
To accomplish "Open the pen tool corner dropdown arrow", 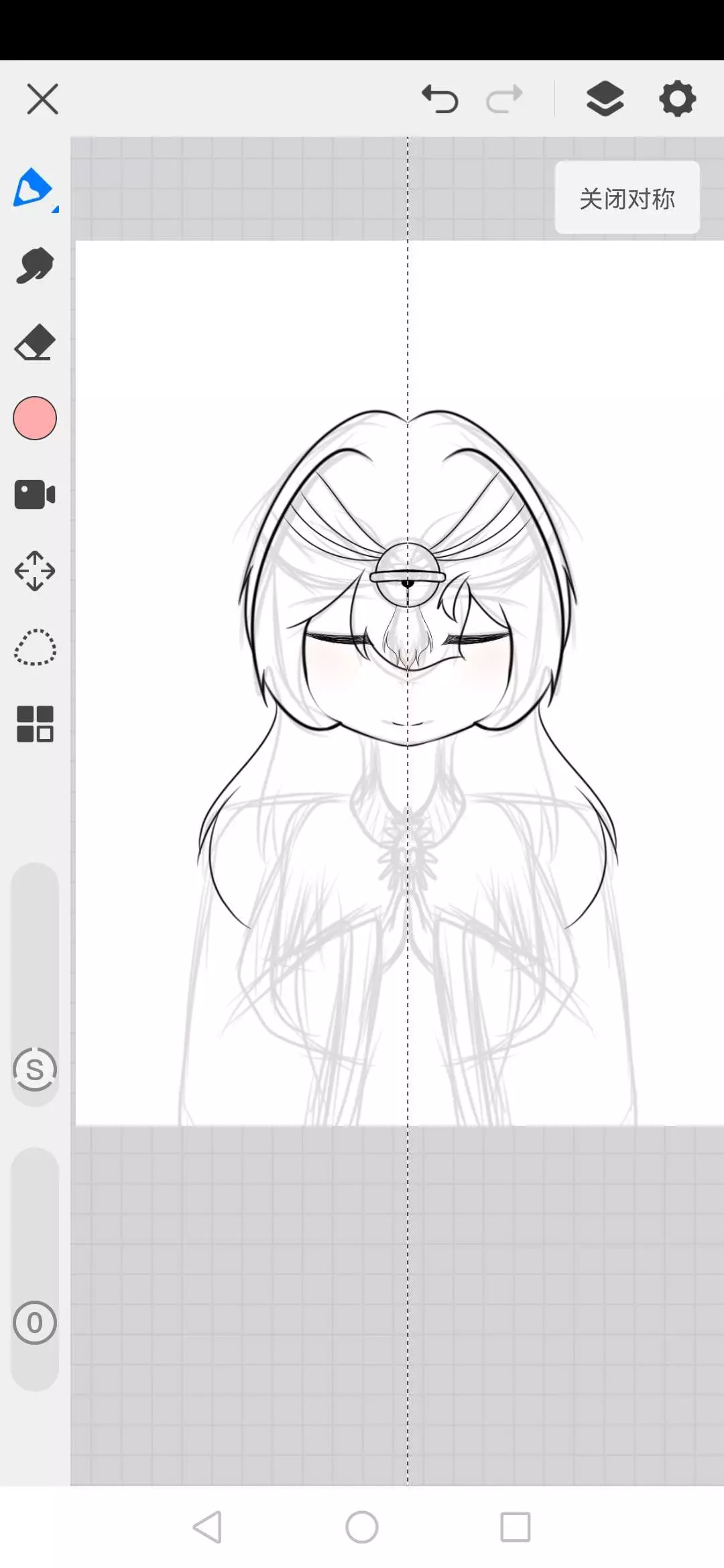I will coord(56,210).
